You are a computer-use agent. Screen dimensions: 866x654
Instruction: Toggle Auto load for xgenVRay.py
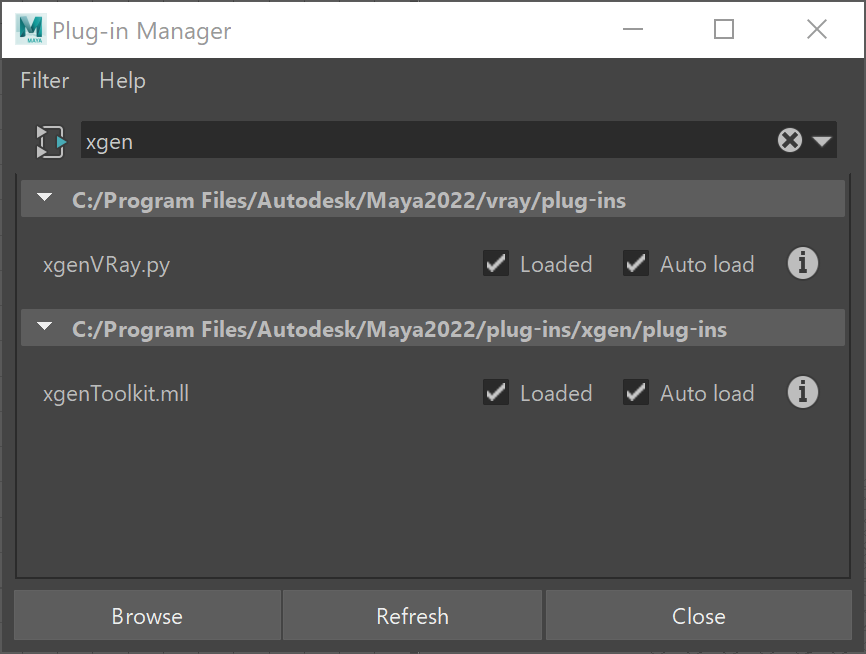pos(636,263)
